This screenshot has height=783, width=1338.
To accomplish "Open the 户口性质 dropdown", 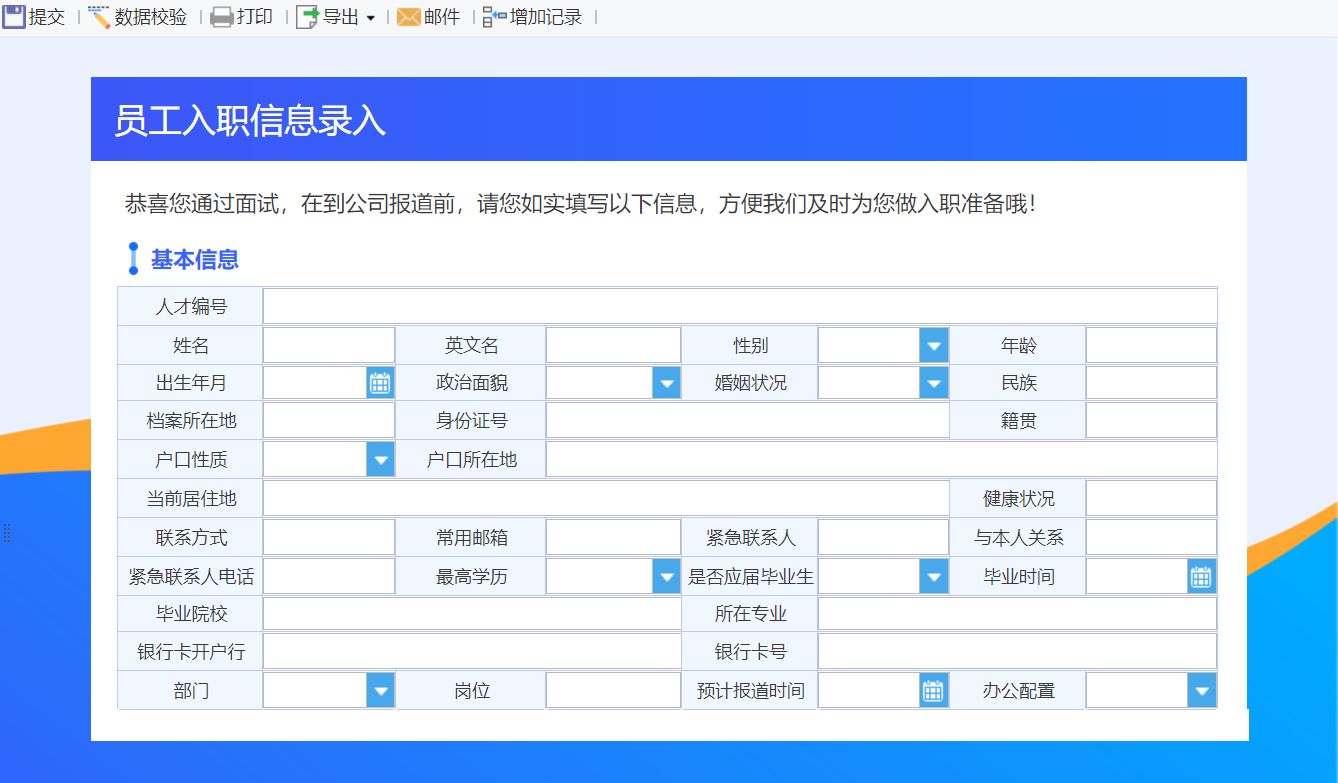I will 380,460.
